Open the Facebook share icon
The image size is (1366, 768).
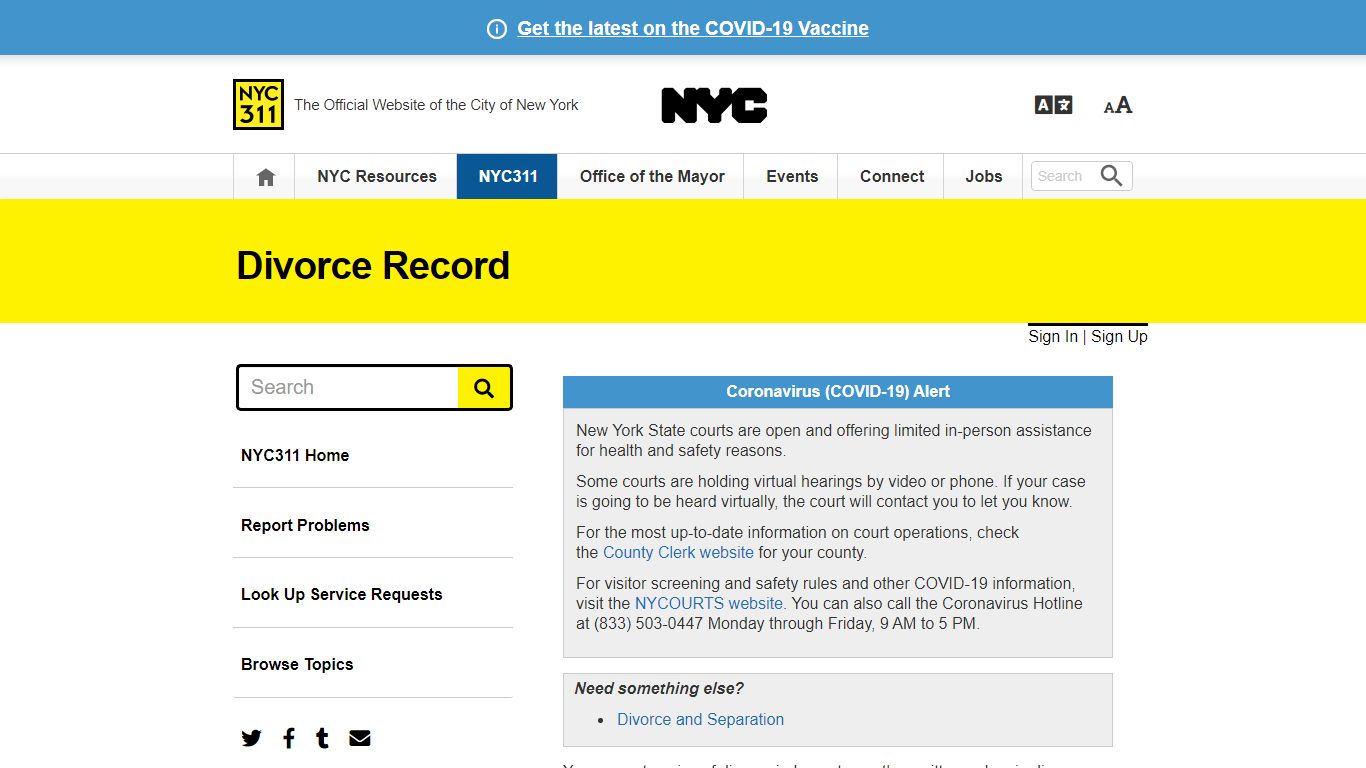click(289, 738)
